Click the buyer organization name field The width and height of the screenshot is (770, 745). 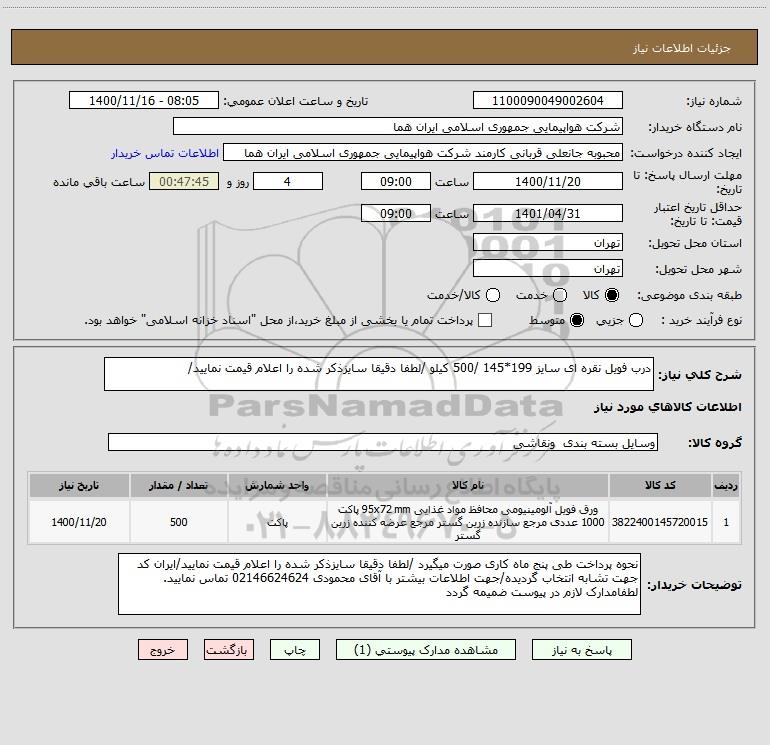point(398,126)
